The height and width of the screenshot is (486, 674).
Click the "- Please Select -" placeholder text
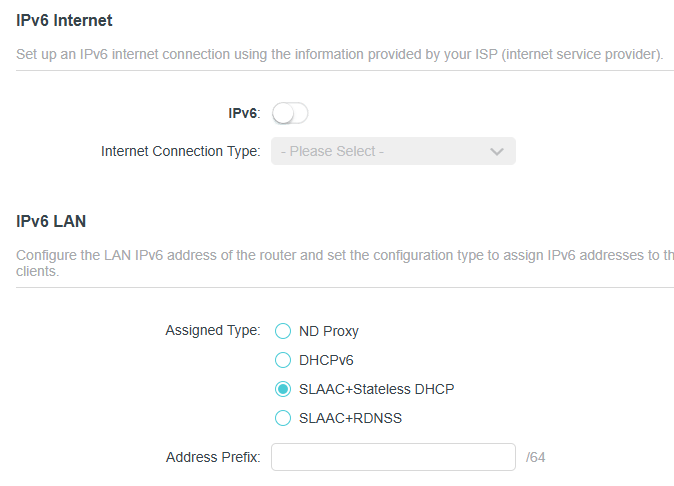tap(333, 151)
